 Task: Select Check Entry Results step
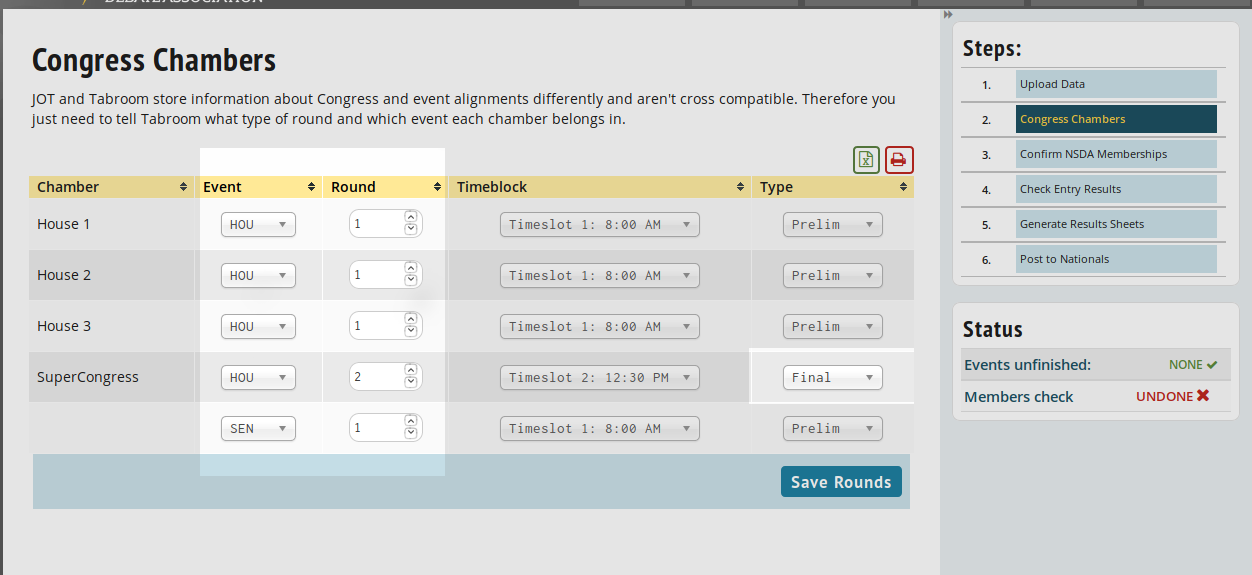tap(1115, 189)
